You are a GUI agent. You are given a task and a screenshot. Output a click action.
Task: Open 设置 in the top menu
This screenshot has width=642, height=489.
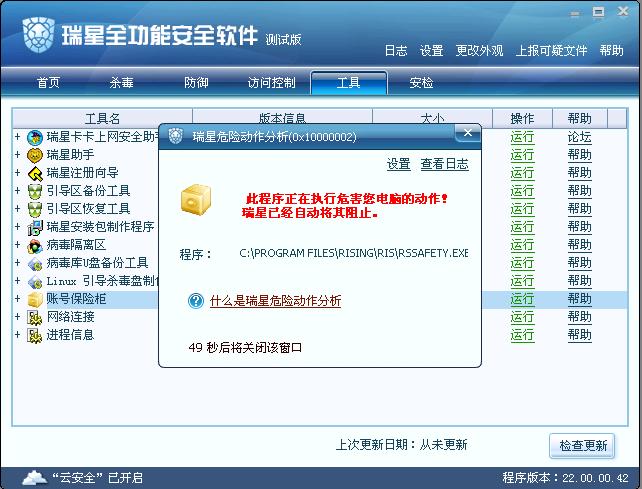[x=432, y=50]
